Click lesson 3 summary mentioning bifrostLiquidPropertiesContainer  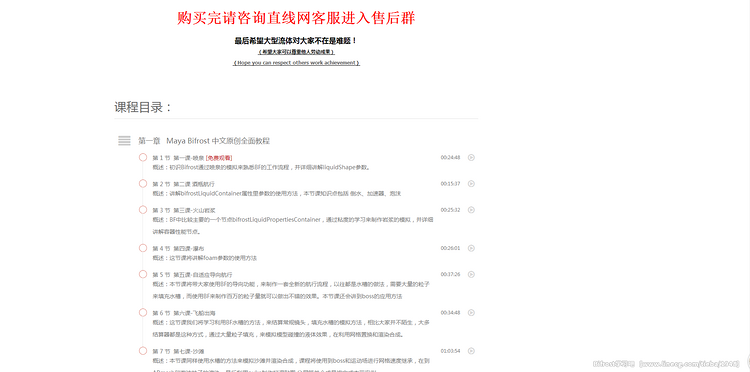[x=293, y=226]
